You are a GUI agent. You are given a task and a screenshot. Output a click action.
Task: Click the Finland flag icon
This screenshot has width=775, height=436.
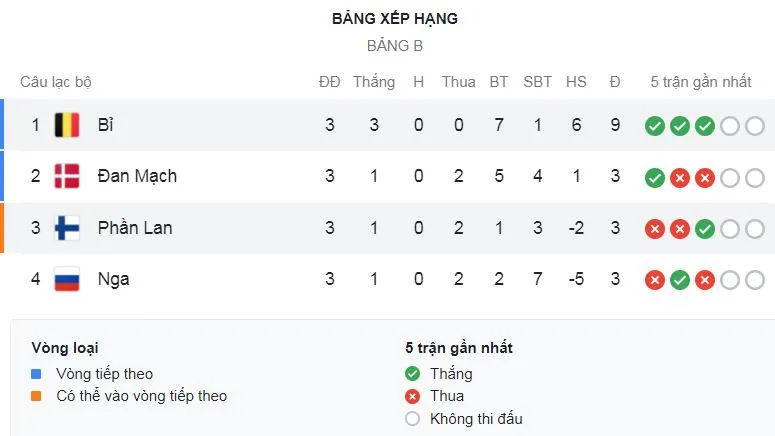pos(66,228)
